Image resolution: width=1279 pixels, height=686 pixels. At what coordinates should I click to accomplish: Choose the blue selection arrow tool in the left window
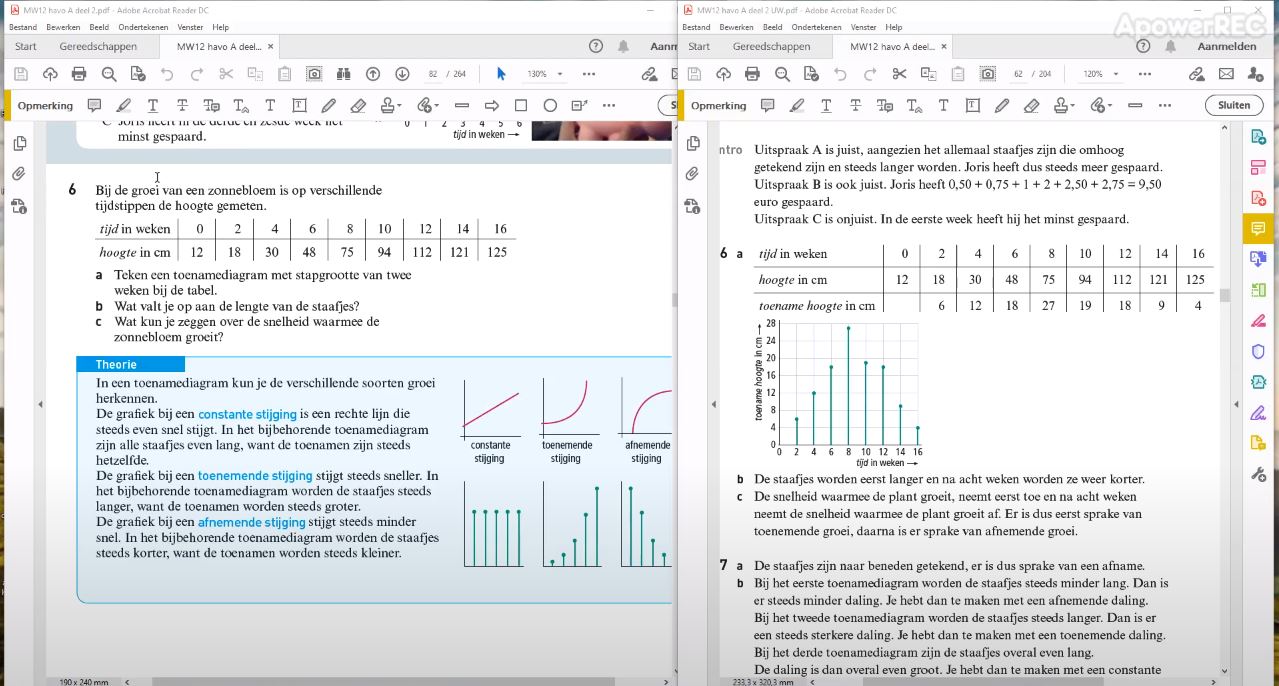(x=501, y=74)
